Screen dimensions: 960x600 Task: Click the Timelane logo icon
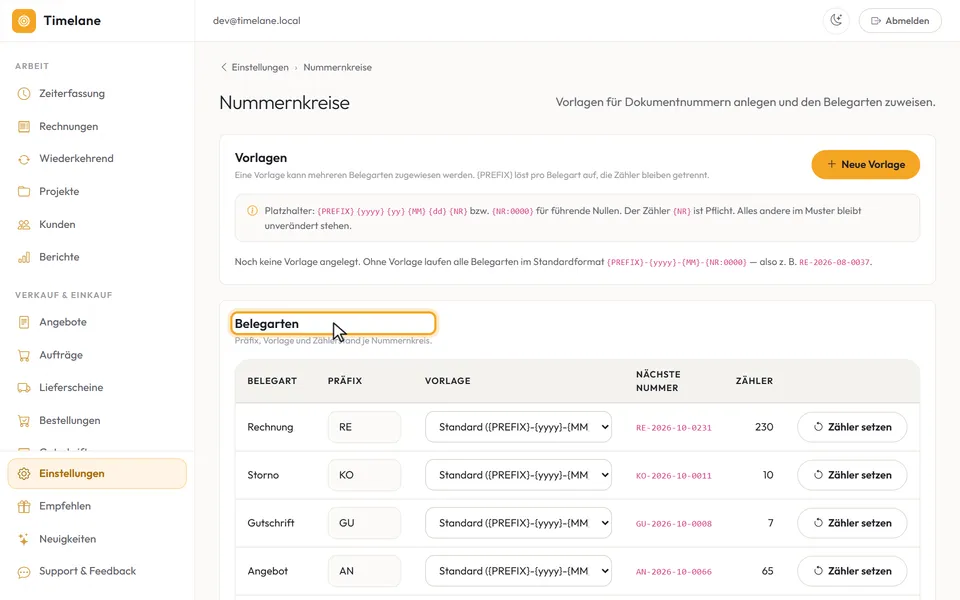click(24, 21)
